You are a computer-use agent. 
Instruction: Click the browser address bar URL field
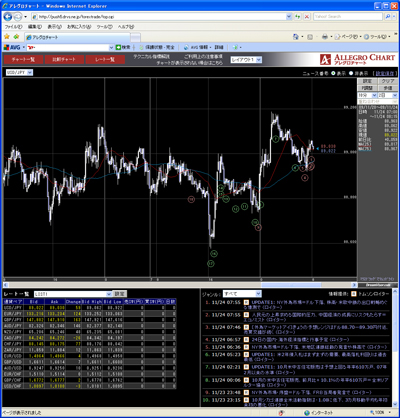coord(159,16)
